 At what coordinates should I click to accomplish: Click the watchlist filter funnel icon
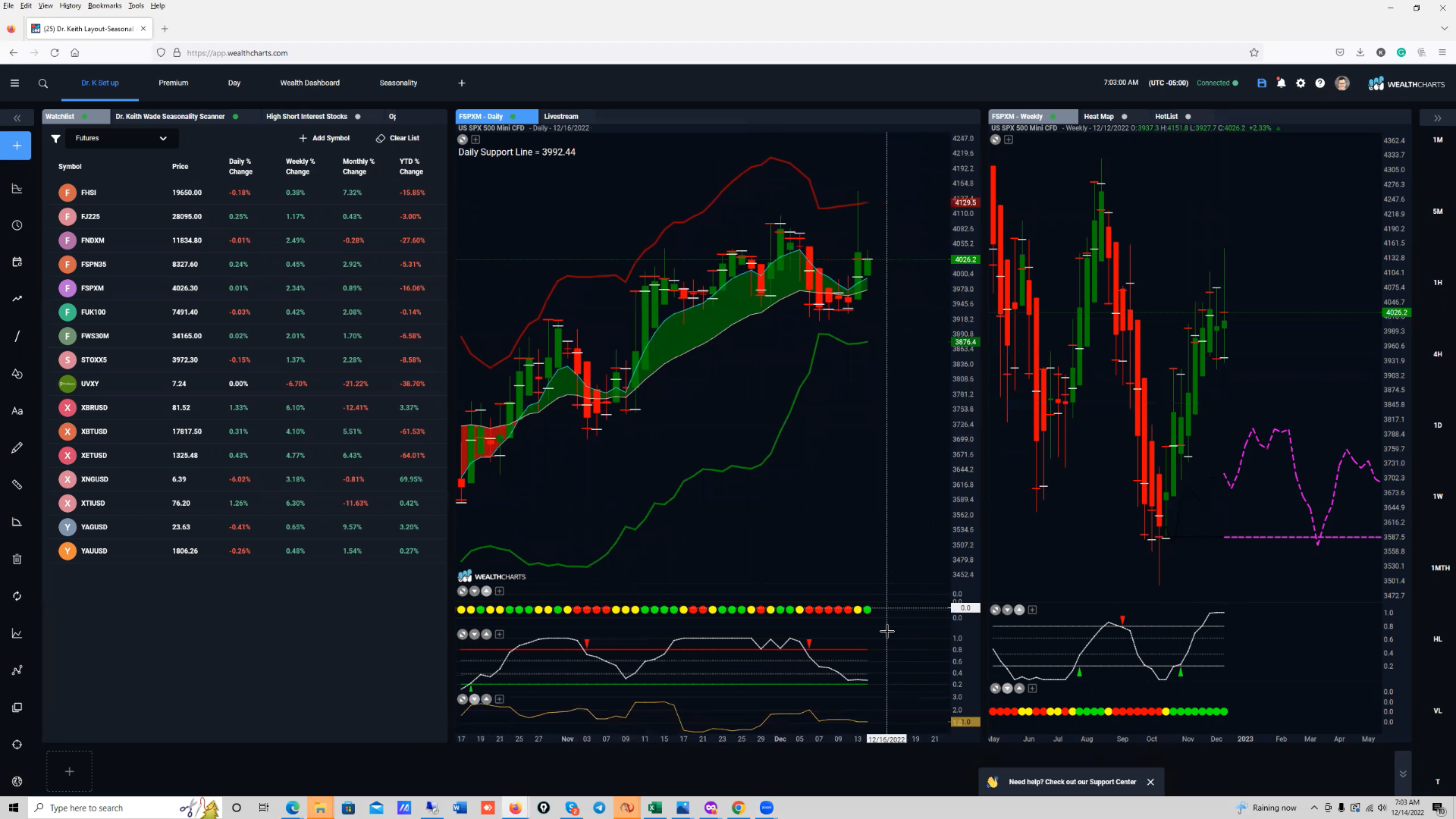[55, 138]
